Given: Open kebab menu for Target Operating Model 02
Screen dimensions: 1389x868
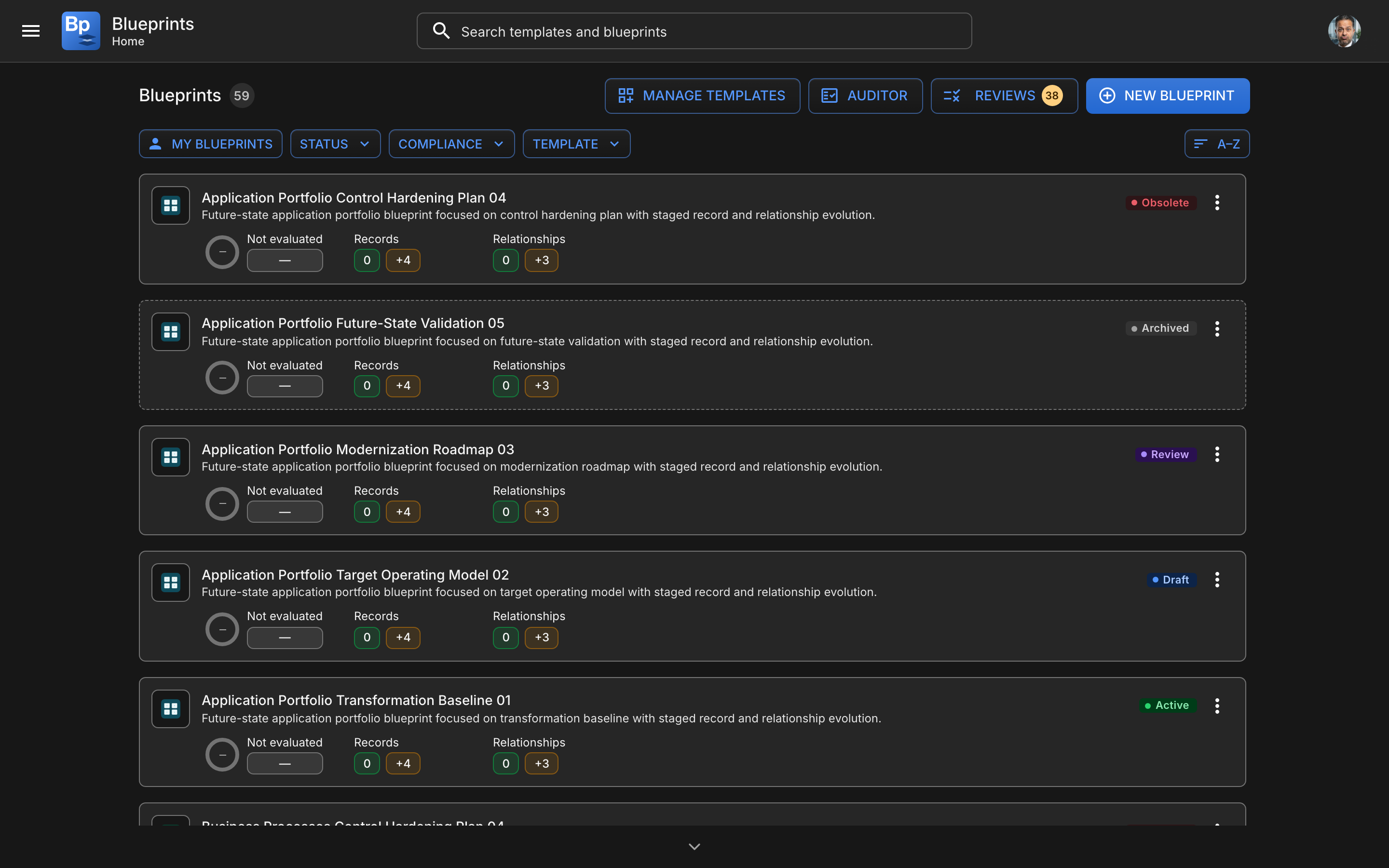Looking at the screenshot, I should point(1217,580).
